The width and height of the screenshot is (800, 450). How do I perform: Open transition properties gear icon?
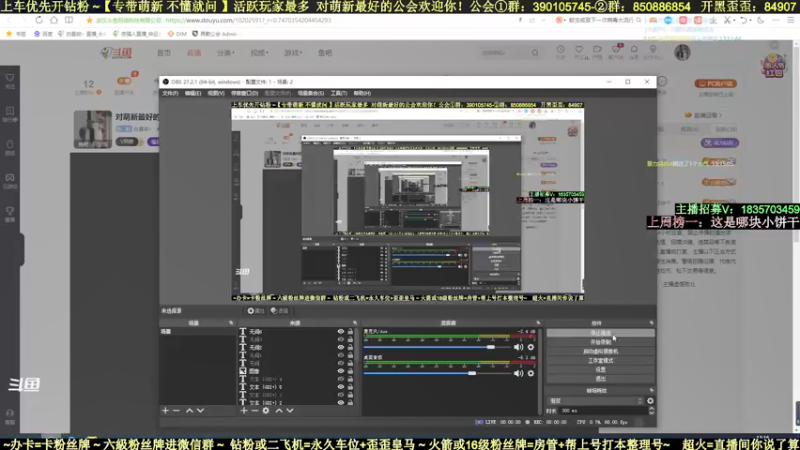tap(650, 401)
